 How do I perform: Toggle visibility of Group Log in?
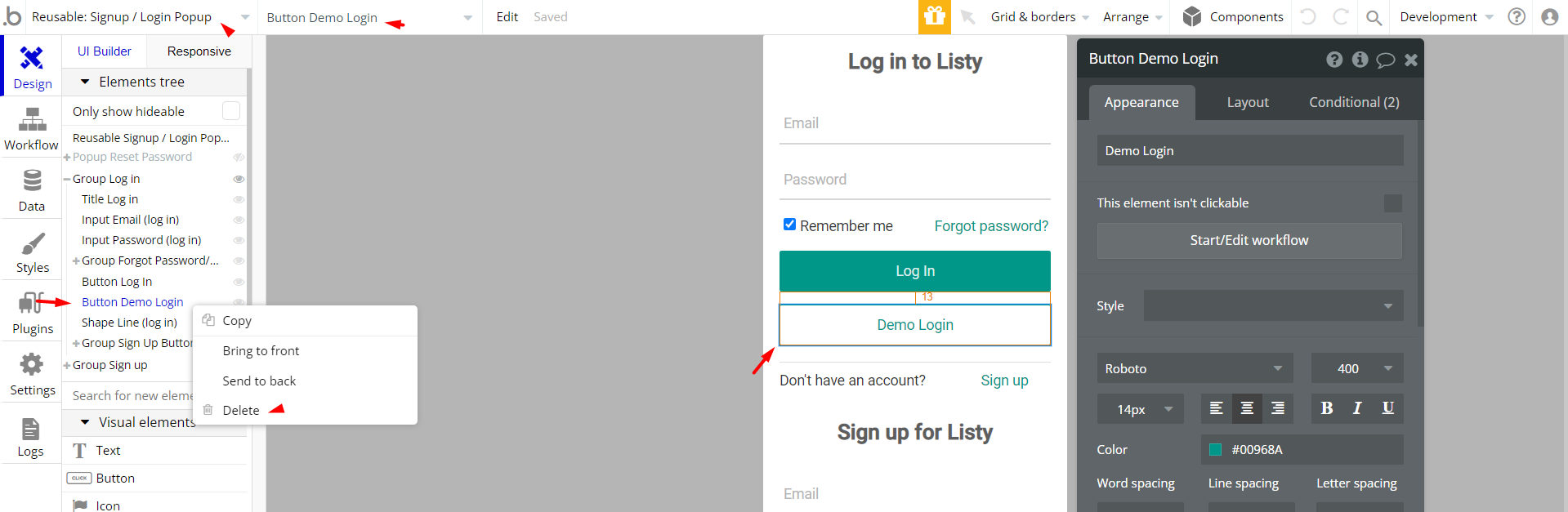click(239, 179)
